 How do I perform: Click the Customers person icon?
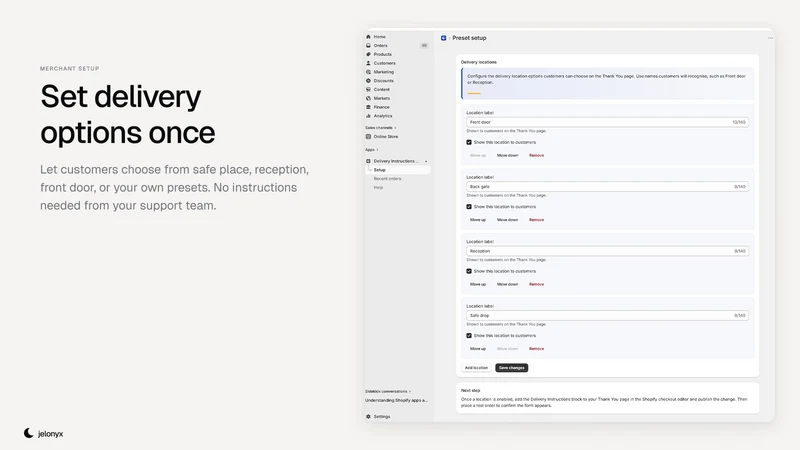click(368, 63)
